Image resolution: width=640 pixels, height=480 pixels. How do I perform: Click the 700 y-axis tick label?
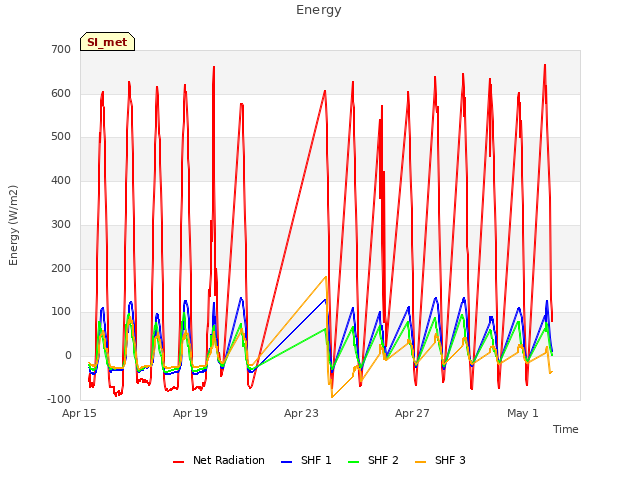[x=61, y=50]
